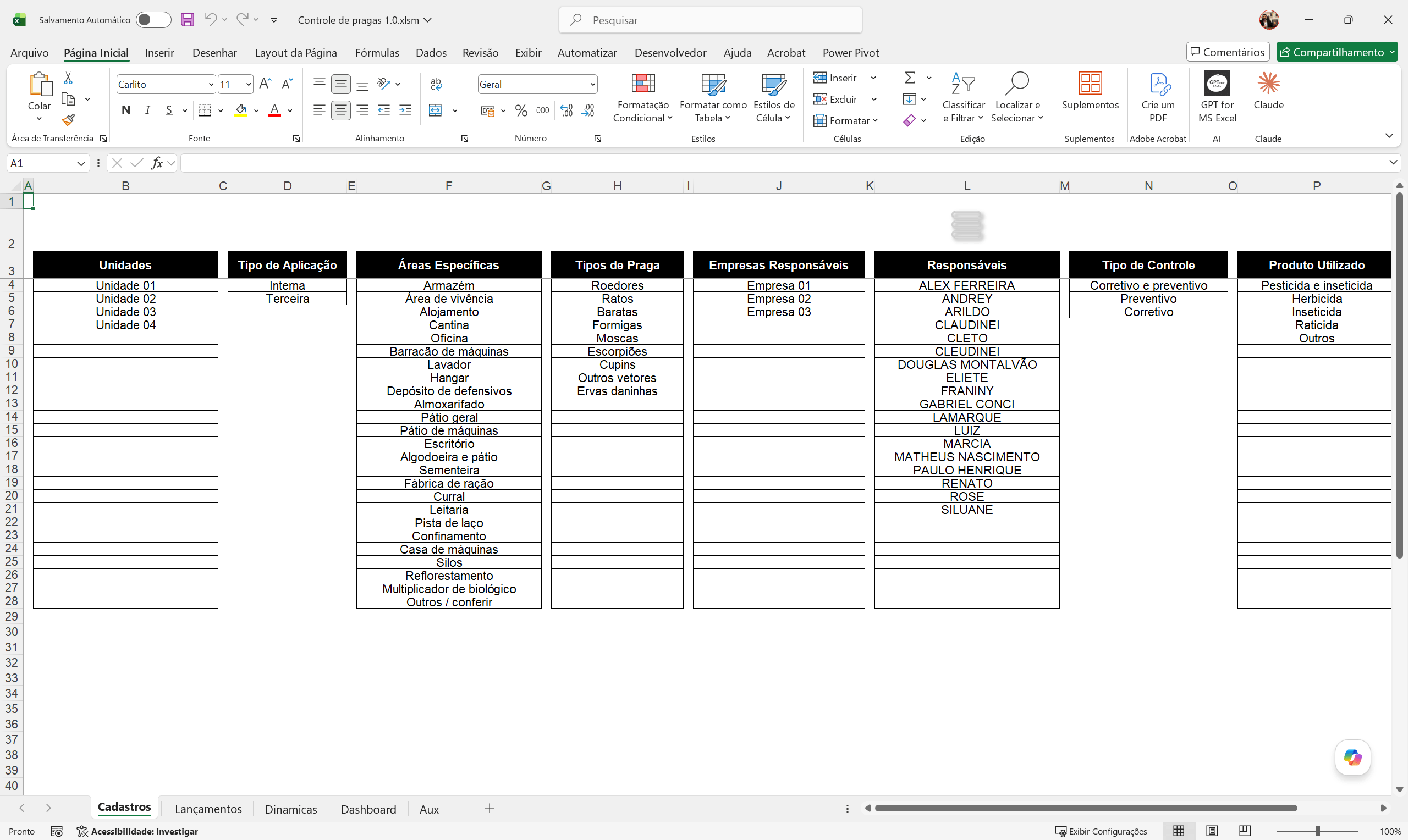Open the Desenvolvedor ribbon tab
The height and width of the screenshot is (840, 1408).
(x=670, y=53)
